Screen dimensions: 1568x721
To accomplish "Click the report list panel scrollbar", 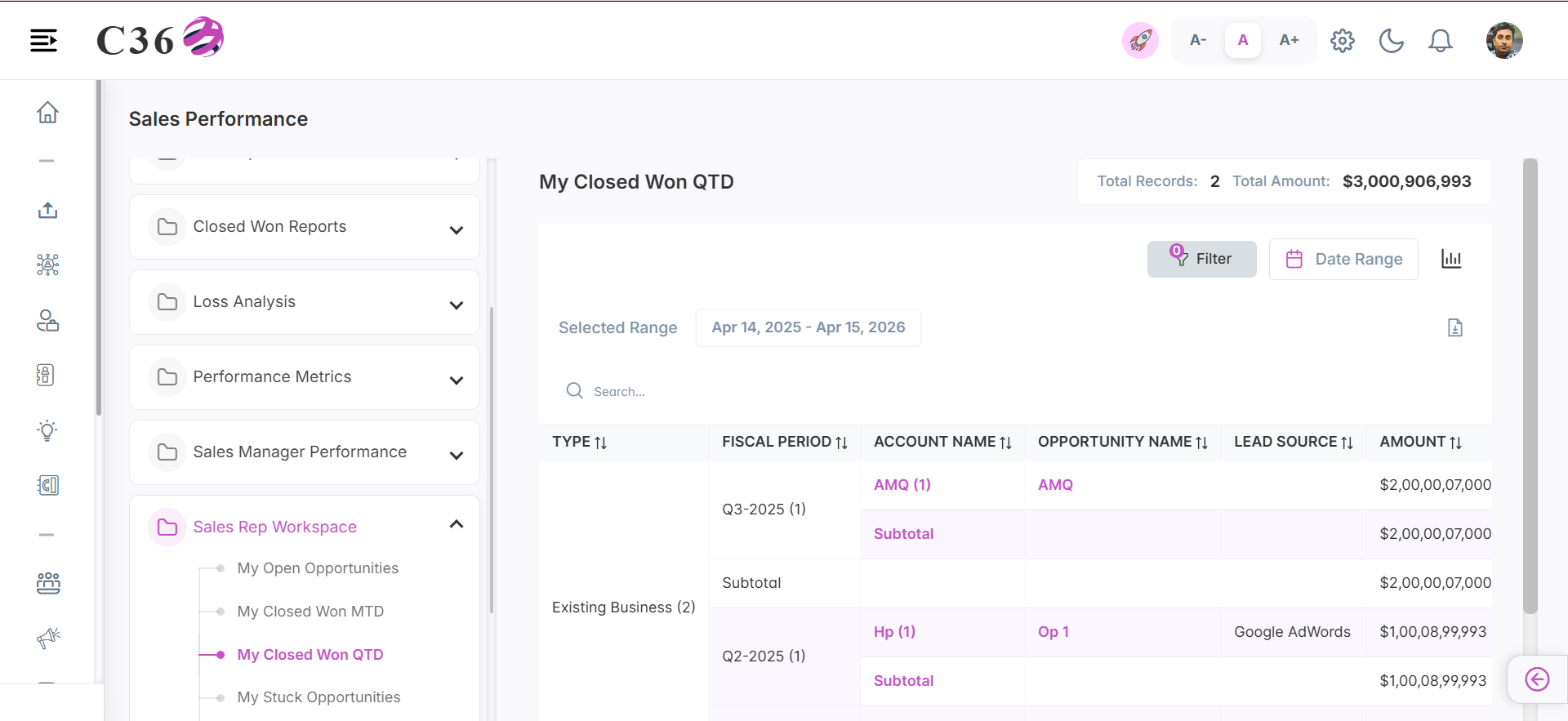I will 492,460.
